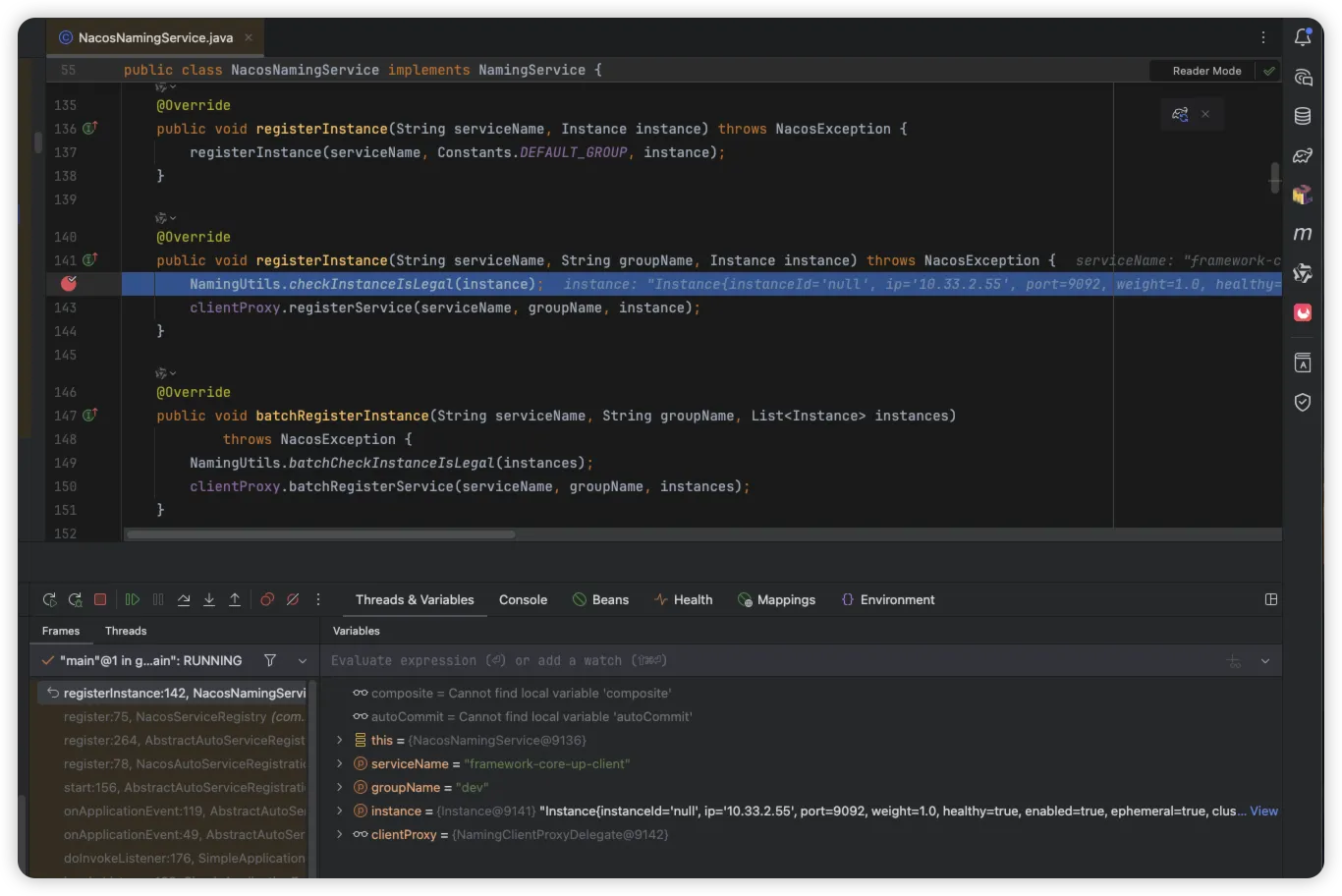Stop the debug session with the red square
This screenshot has height=896, width=1342.
100,599
